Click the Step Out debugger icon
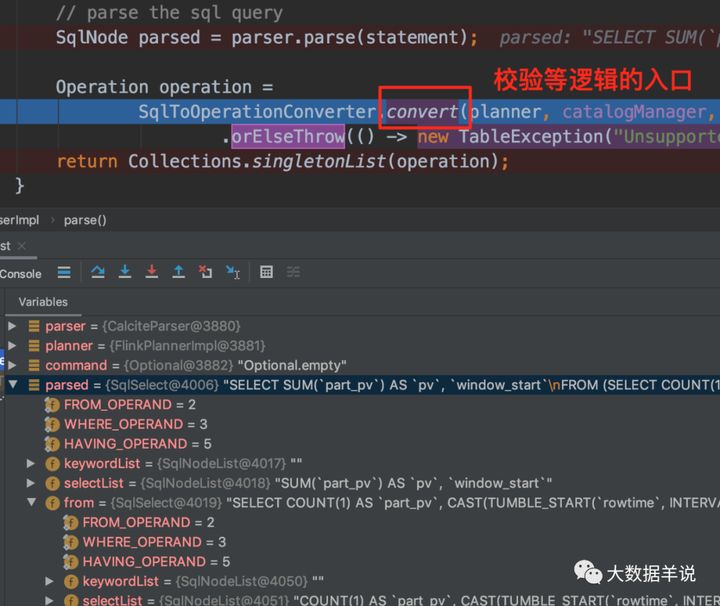This screenshot has height=606, width=720. point(179,272)
